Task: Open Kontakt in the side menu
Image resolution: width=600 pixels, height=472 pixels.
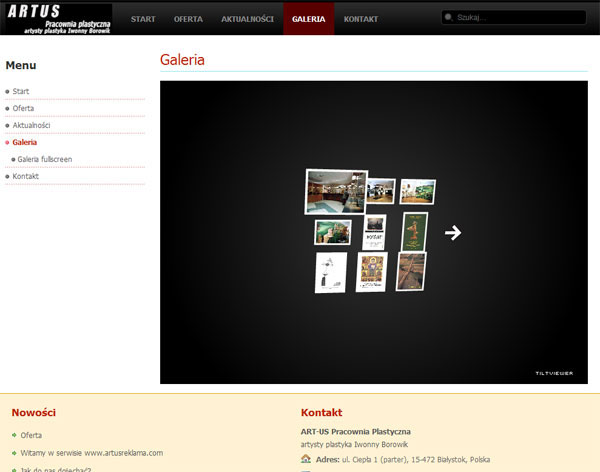Action: 26,176
